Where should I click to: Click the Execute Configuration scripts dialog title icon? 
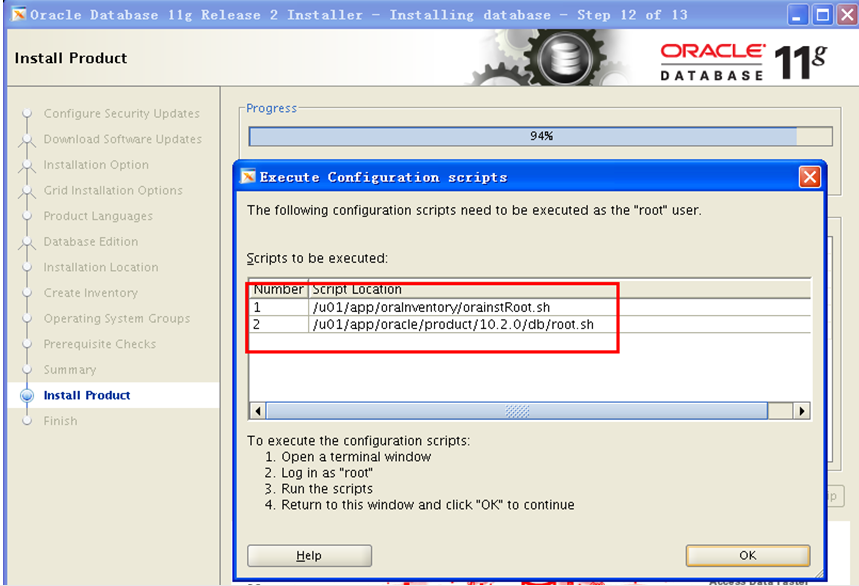coord(248,176)
